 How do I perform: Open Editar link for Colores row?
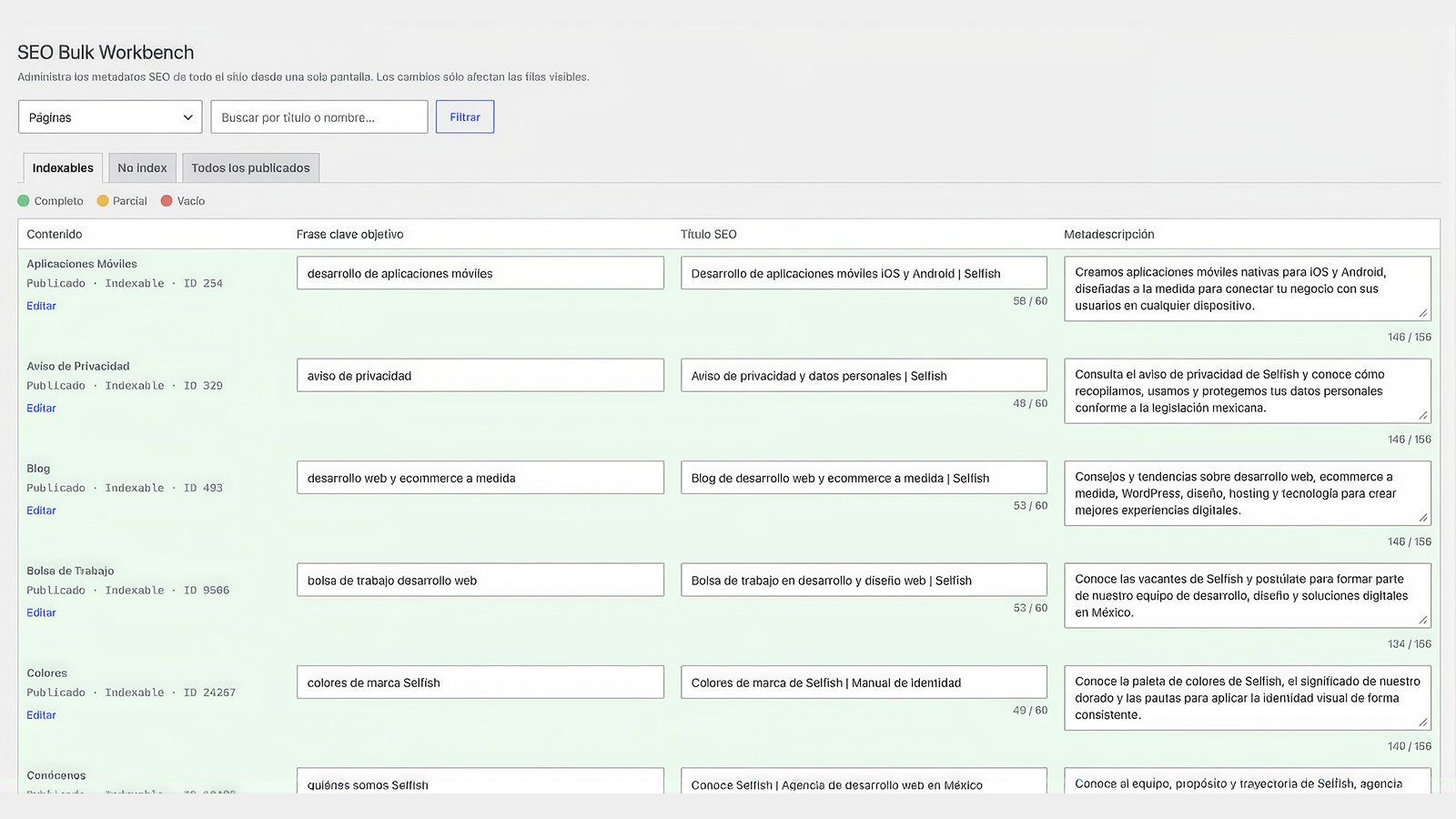(41, 715)
